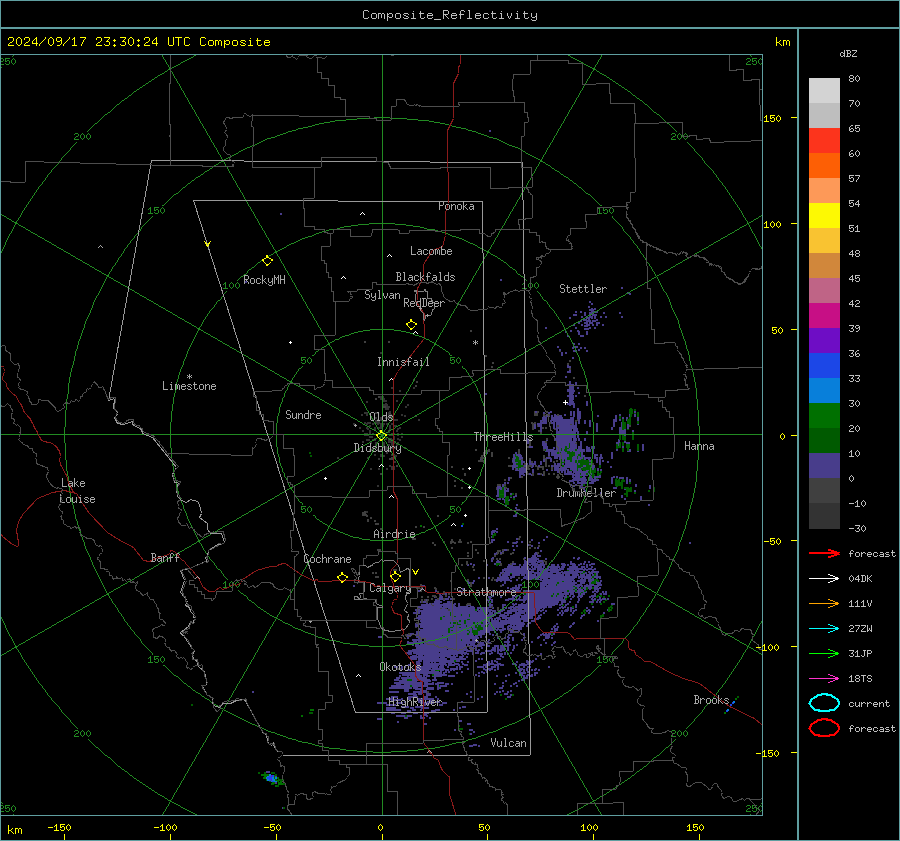The height and width of the screenshot is (841, 900).
Task: Select the red 65 dBZ color swatch
Action: click(x=824, y=140)
